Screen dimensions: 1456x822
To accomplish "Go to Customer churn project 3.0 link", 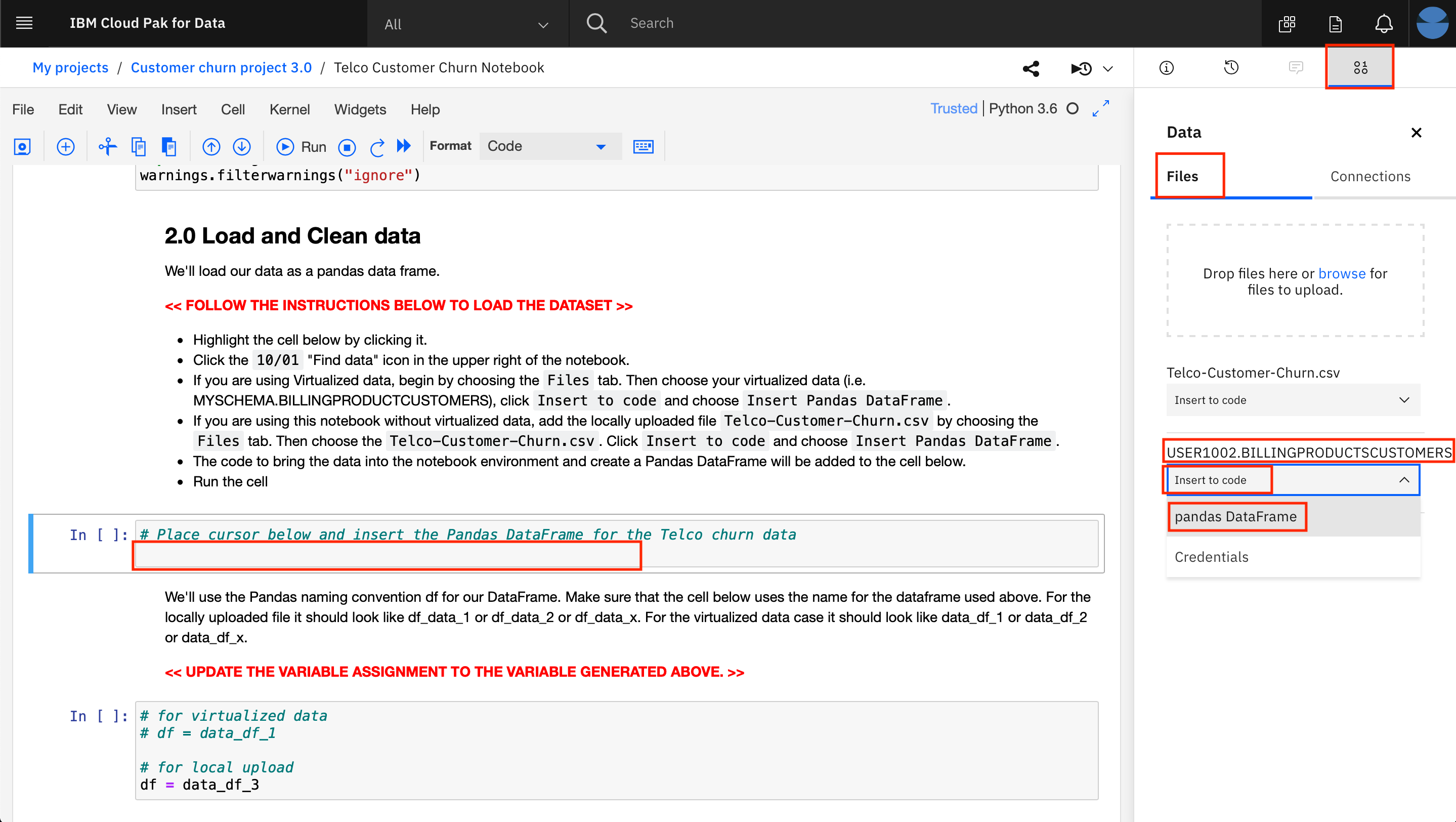I will (x=221, y=68).
